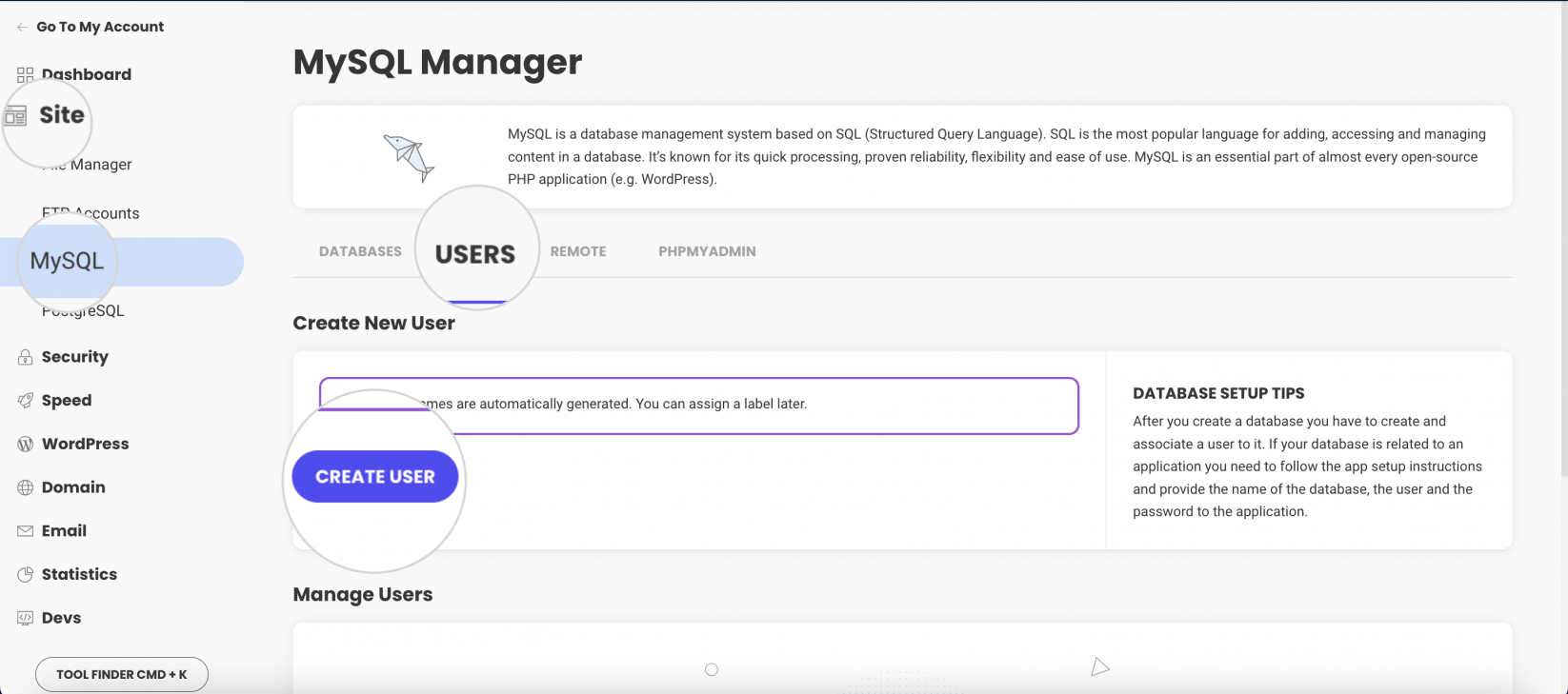Expand the Security menu
The image size is (1568, 694).
pyautogui.click(x=75, y=357)
